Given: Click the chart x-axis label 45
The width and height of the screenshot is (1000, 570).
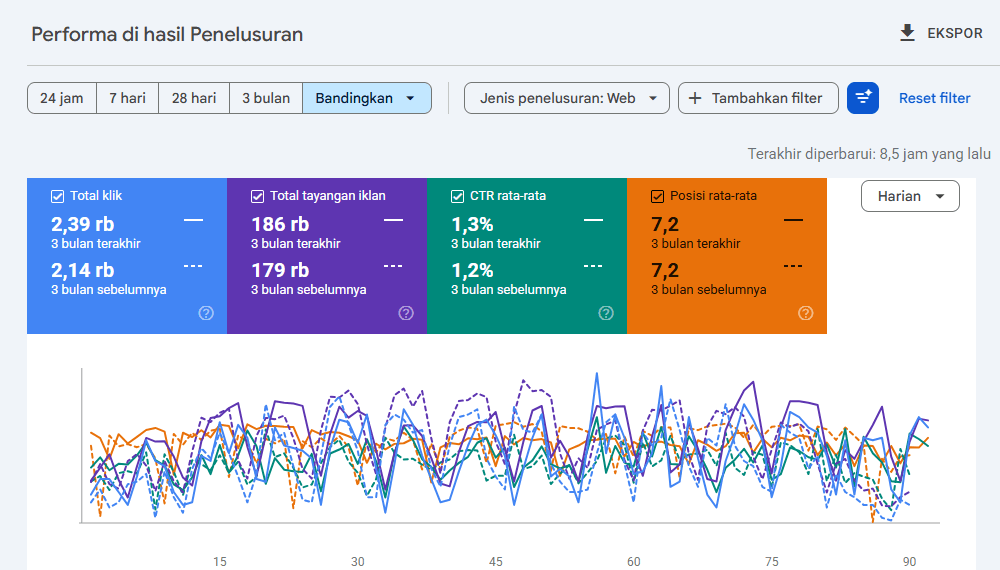Looking at the screenshot, I should (x=496, y=562).
